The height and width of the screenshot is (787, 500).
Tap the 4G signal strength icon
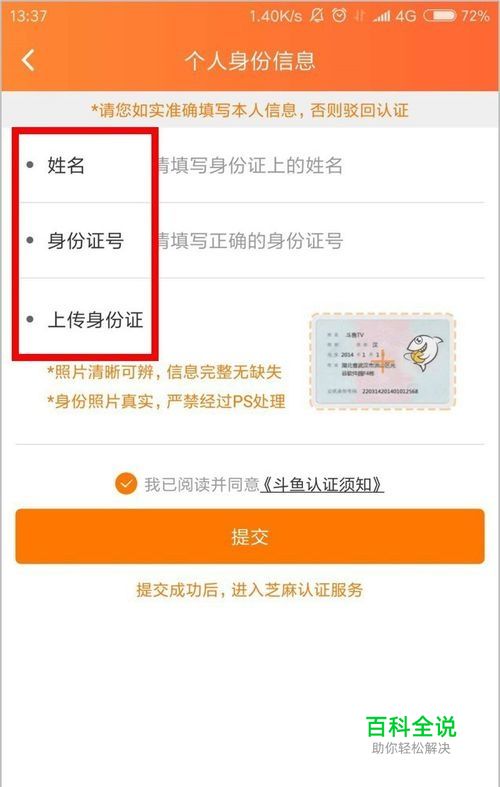pos(394,16)
